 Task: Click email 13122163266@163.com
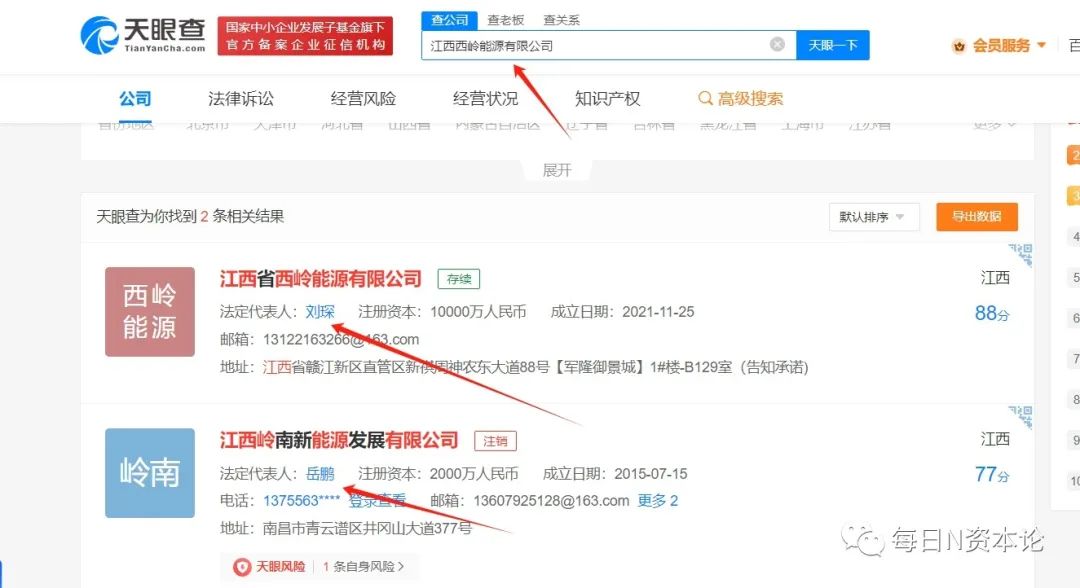point(341,339)
